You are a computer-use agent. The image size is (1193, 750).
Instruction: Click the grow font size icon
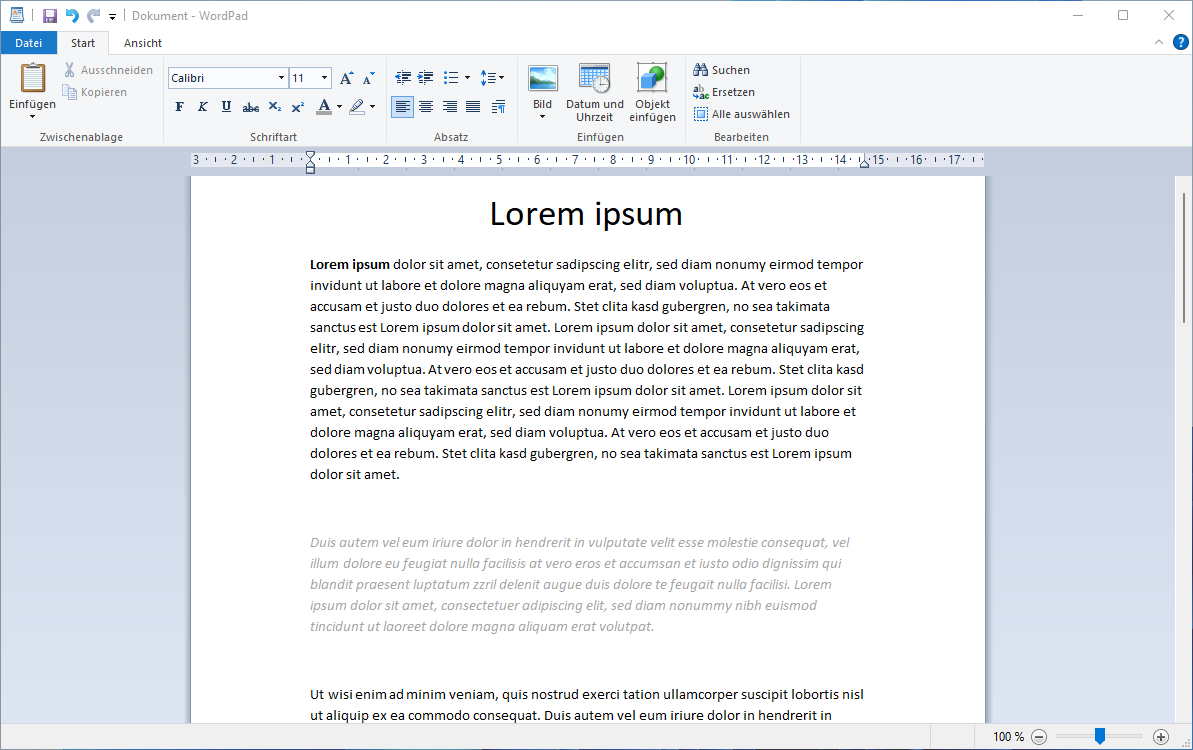point(345,77)
